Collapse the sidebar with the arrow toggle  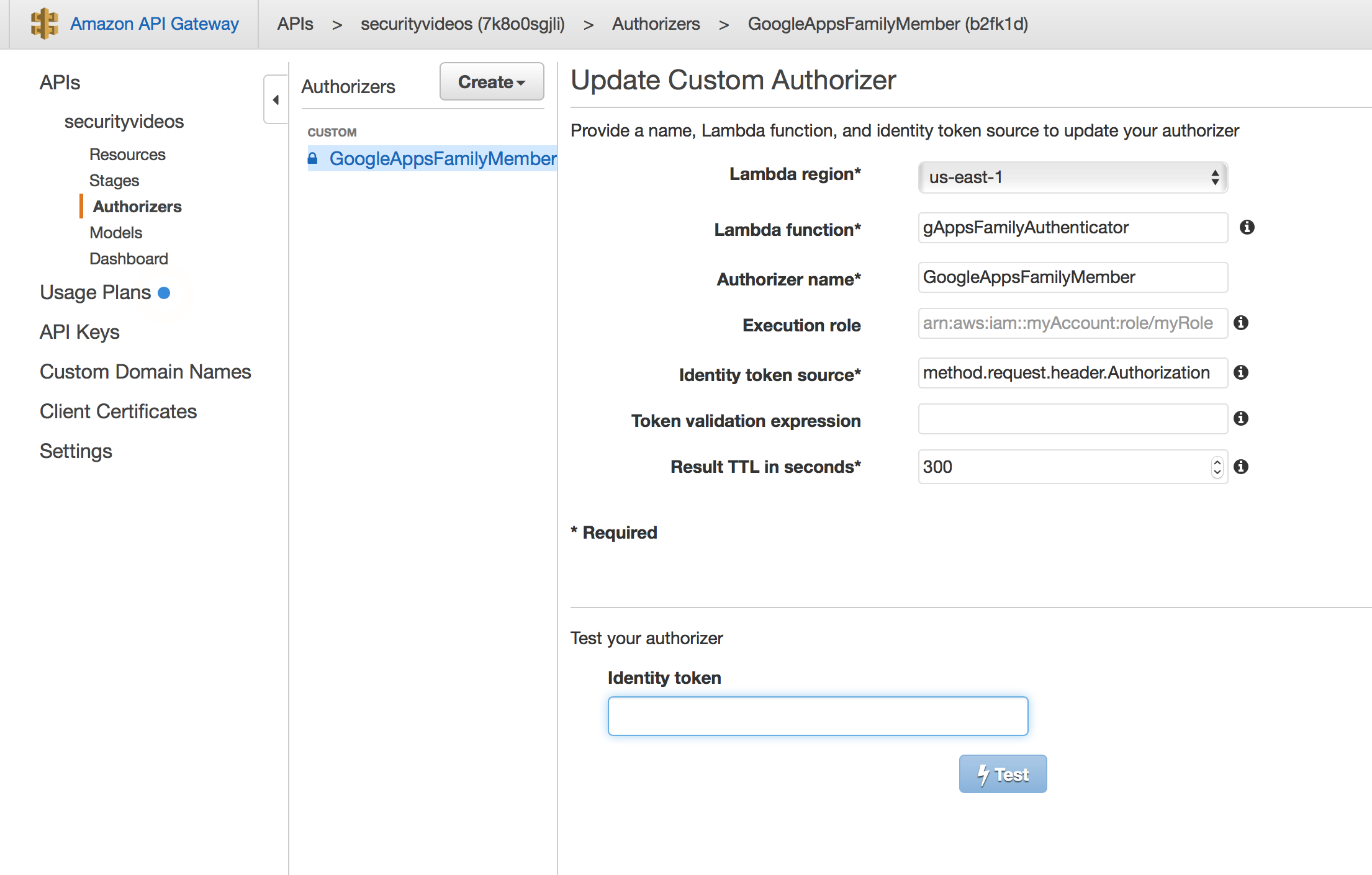point(276,99)
